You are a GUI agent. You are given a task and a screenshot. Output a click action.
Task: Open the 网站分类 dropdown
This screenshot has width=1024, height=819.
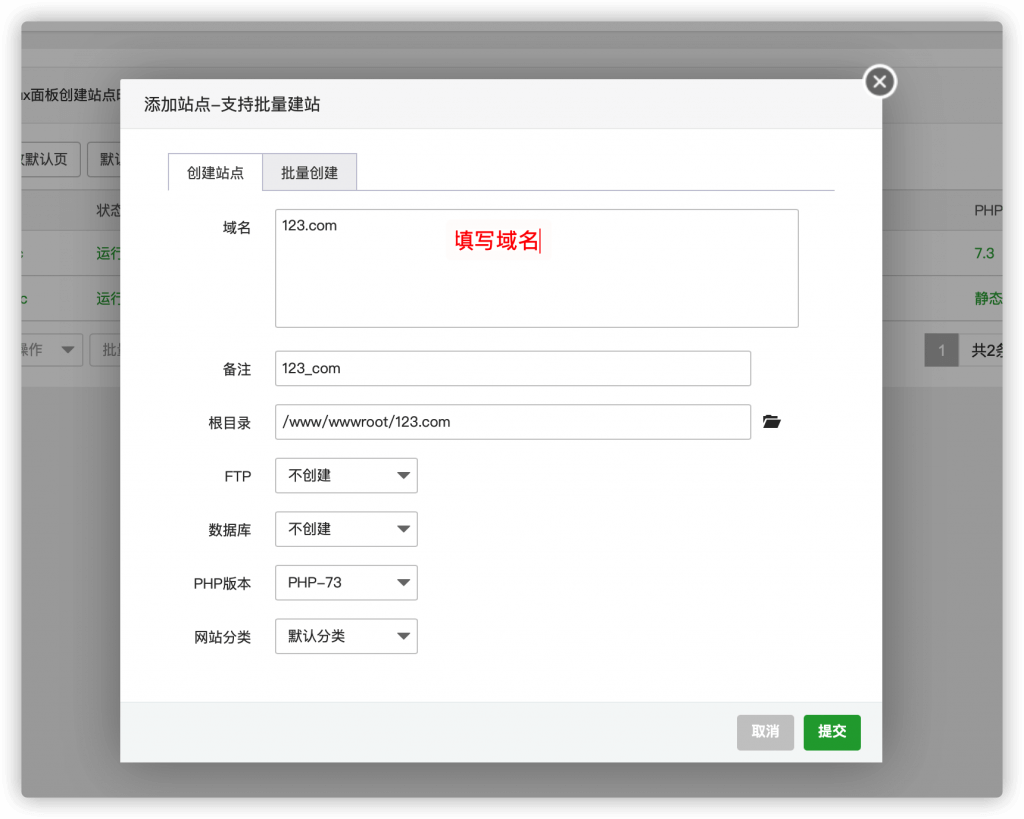click(345, 636)
